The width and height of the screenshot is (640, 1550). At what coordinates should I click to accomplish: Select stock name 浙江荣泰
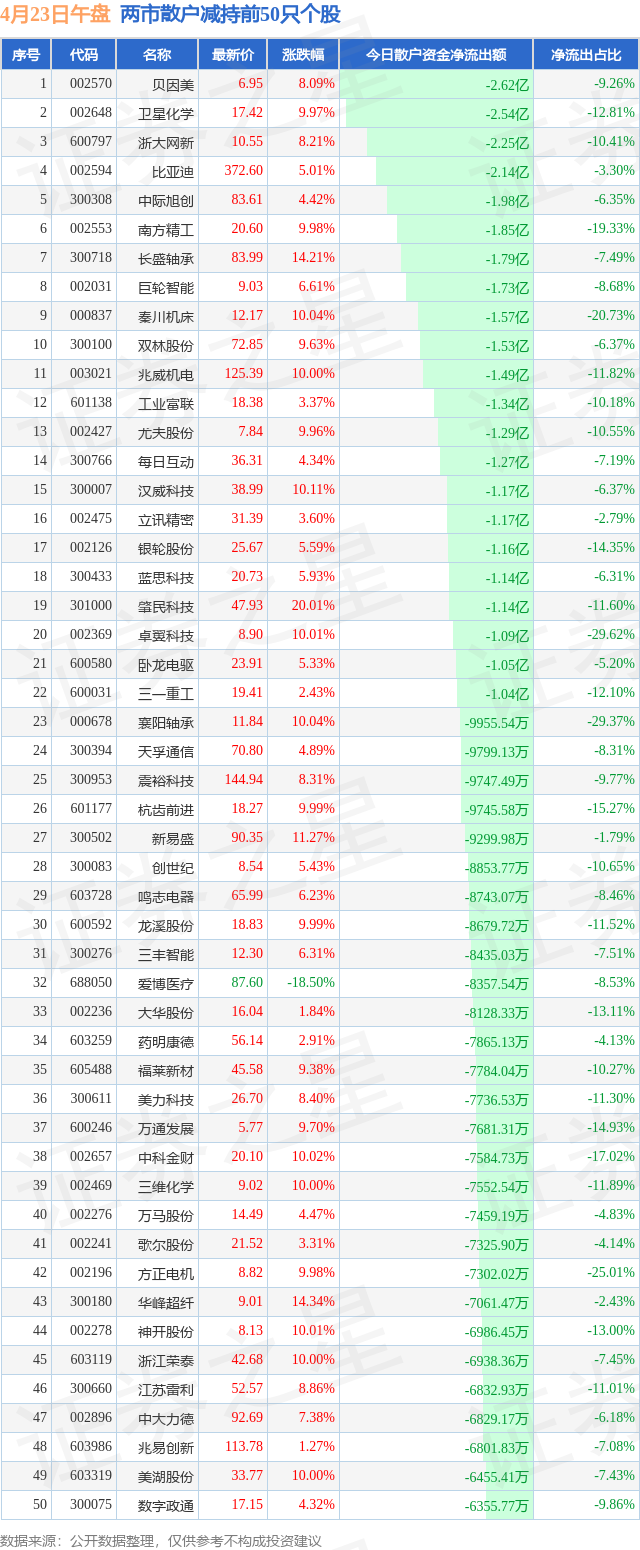(x=166, y=1361)
